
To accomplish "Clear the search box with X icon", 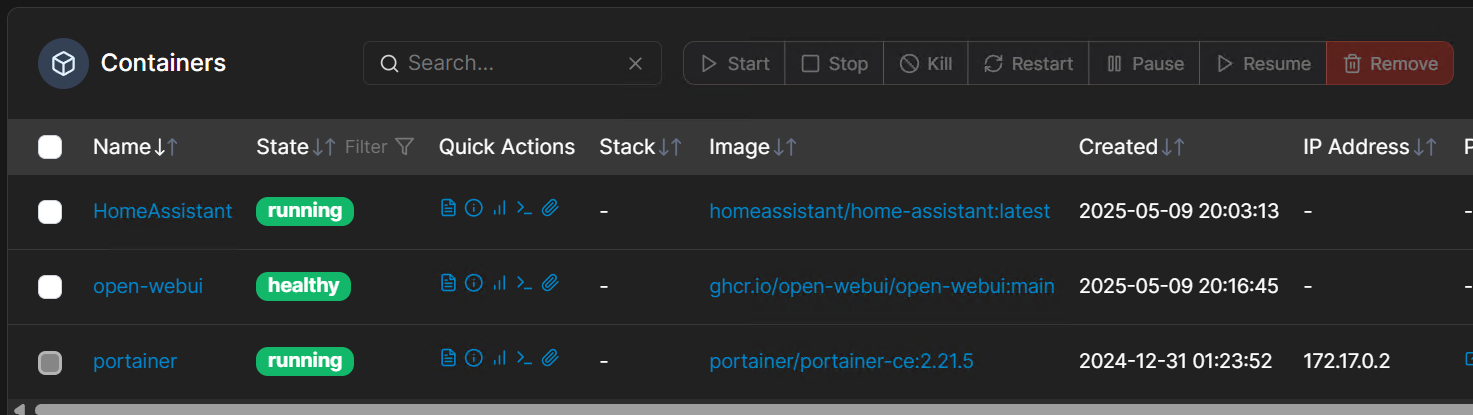I will click(x=635, y=64).
